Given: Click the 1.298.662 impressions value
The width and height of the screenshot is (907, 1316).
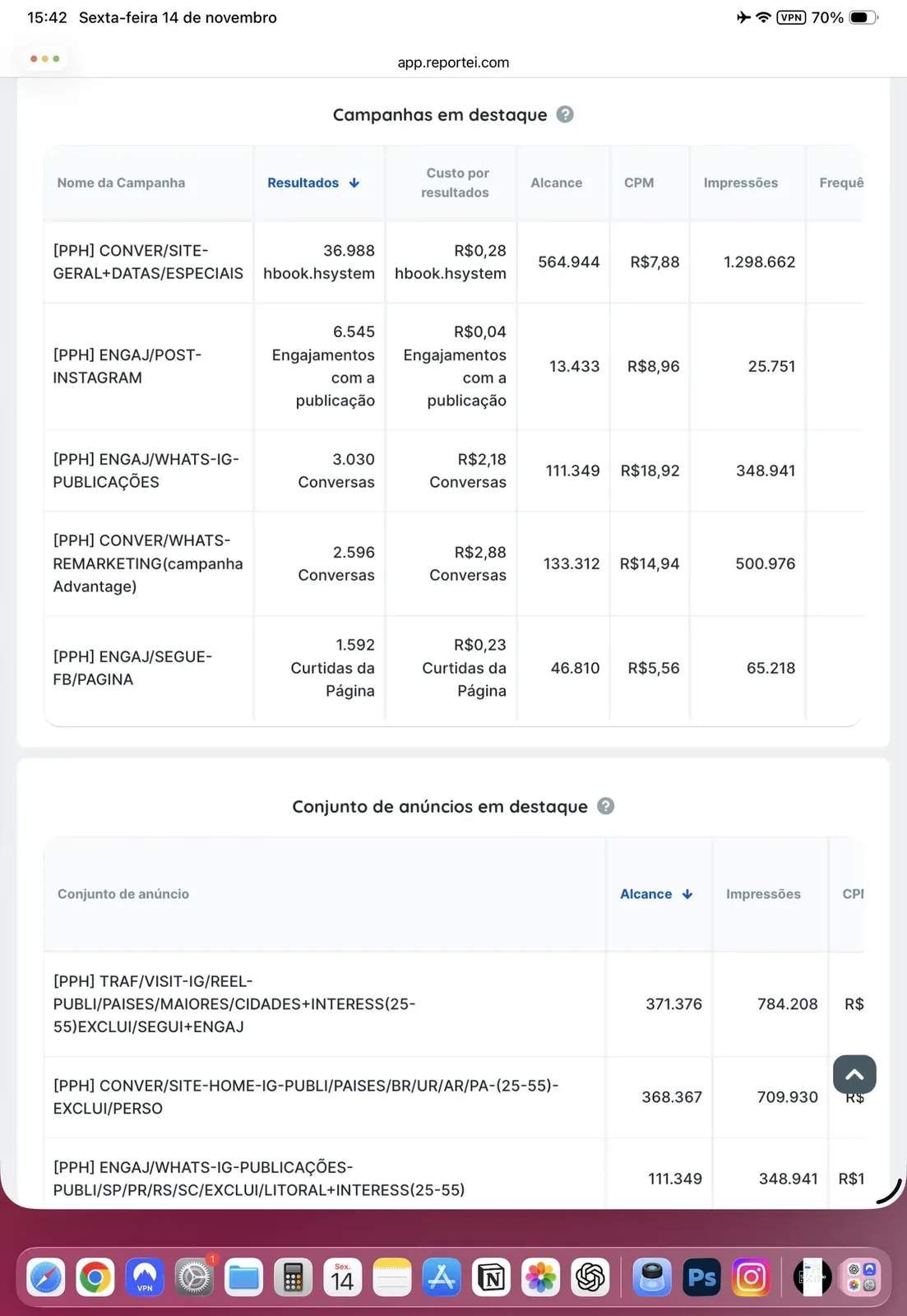Looking at the screenshot, I should [x=760, y=262].
